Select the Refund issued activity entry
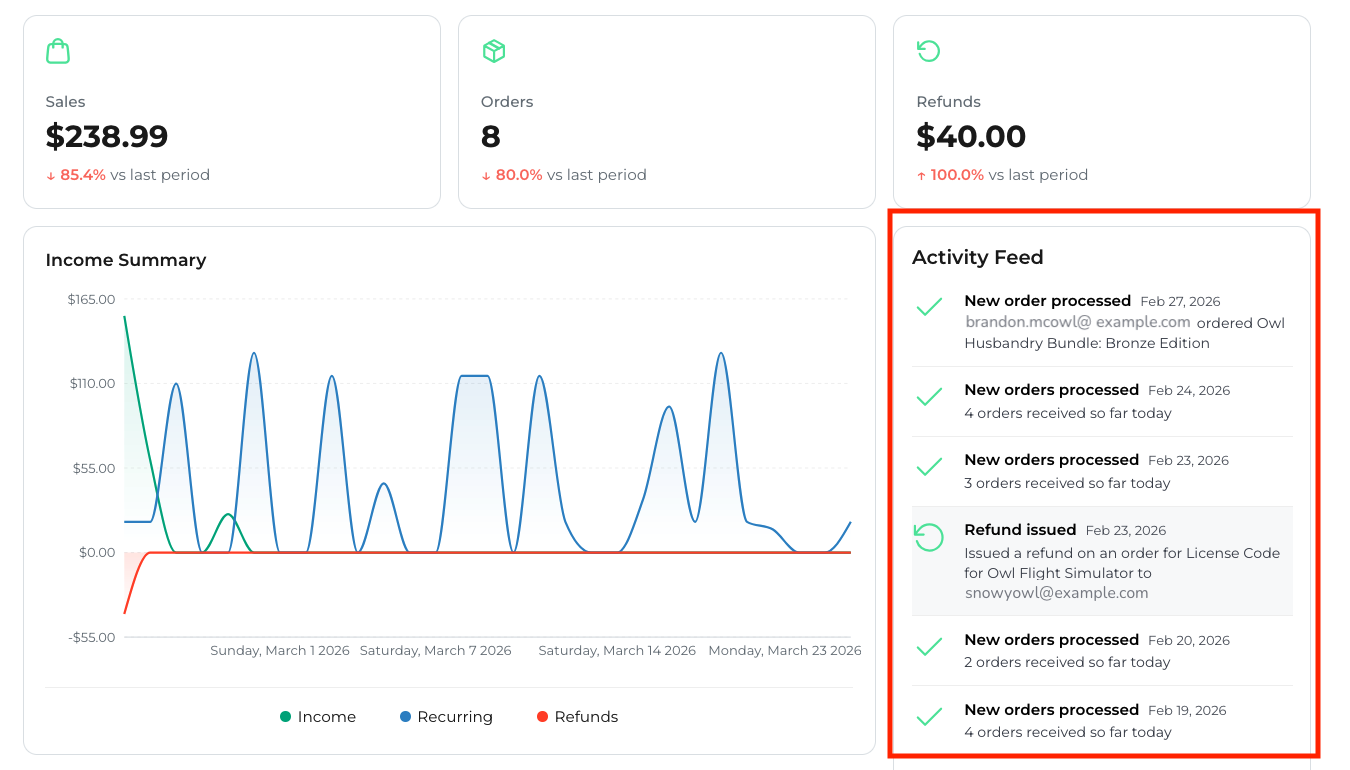 (x=1102, y=560)
